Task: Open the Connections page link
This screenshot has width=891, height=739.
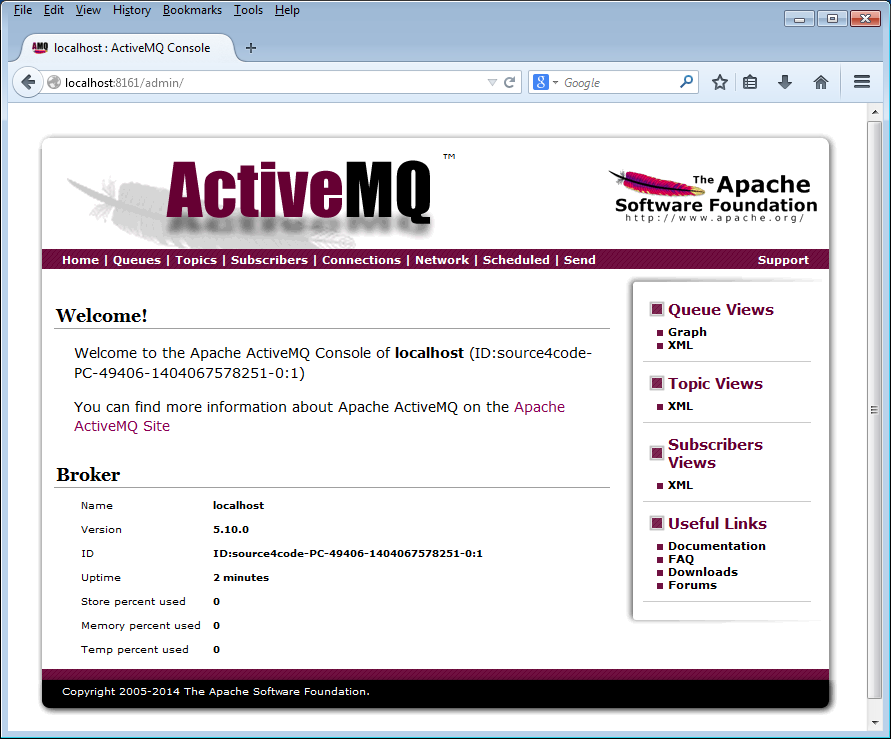Action: 361,260
